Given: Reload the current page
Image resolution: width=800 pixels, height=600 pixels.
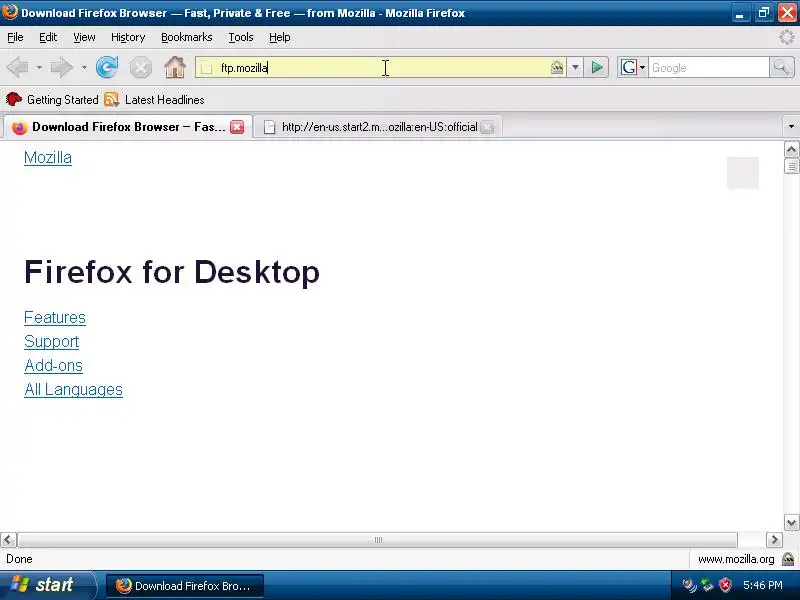Looking at the screenshot, I should pos(107,67).
